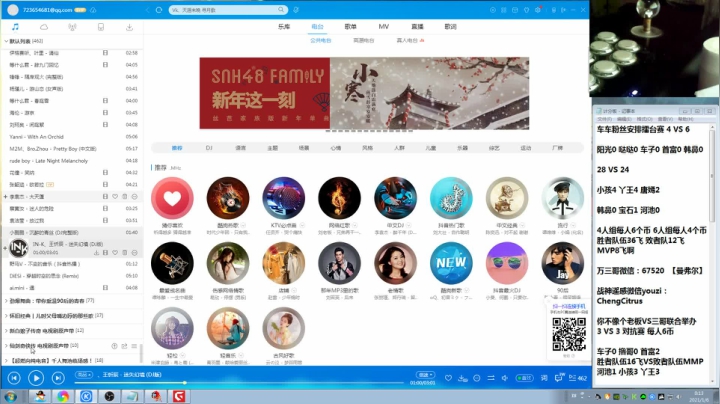Select the 公共电台 sub-tab
Image resolution: width=720 pixels, height=404 pixels.
tap(321, 40)
